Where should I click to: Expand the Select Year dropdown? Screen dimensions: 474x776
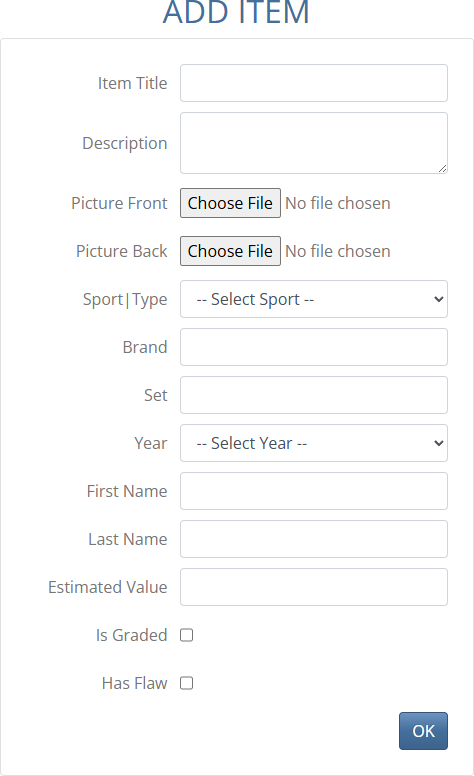[314, 443]
